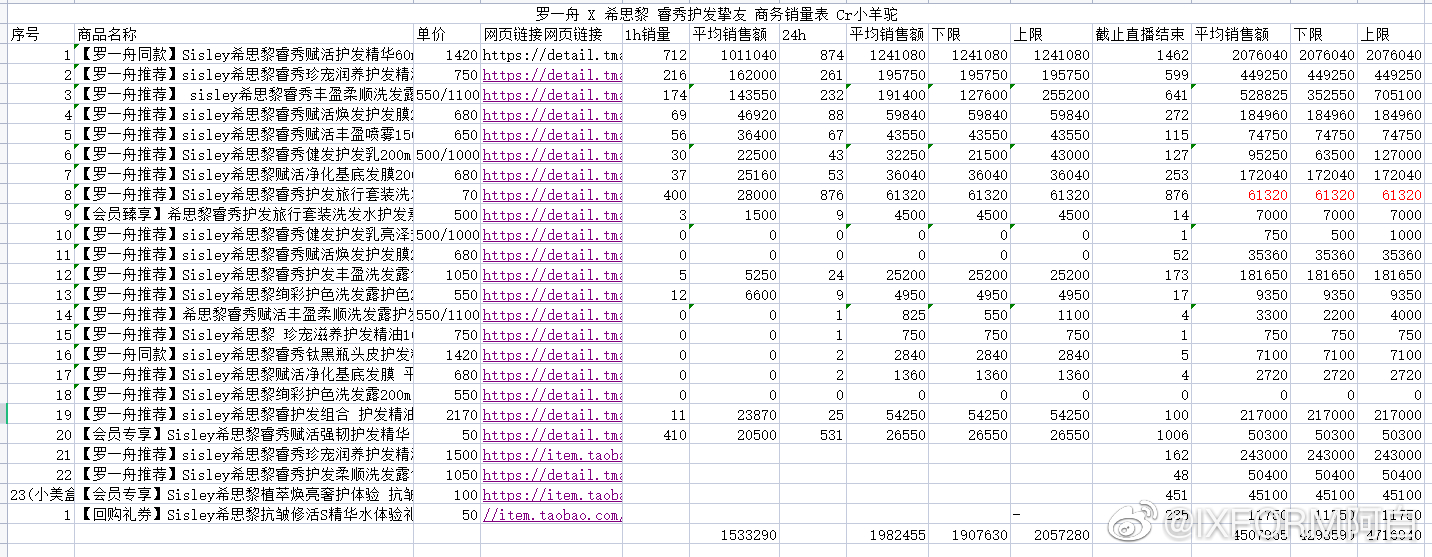
Task: Open the link in product row 8
Action: (552, 195)
